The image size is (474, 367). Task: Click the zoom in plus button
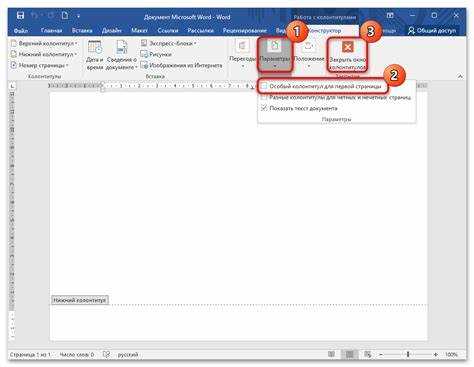tap(435, 355)
